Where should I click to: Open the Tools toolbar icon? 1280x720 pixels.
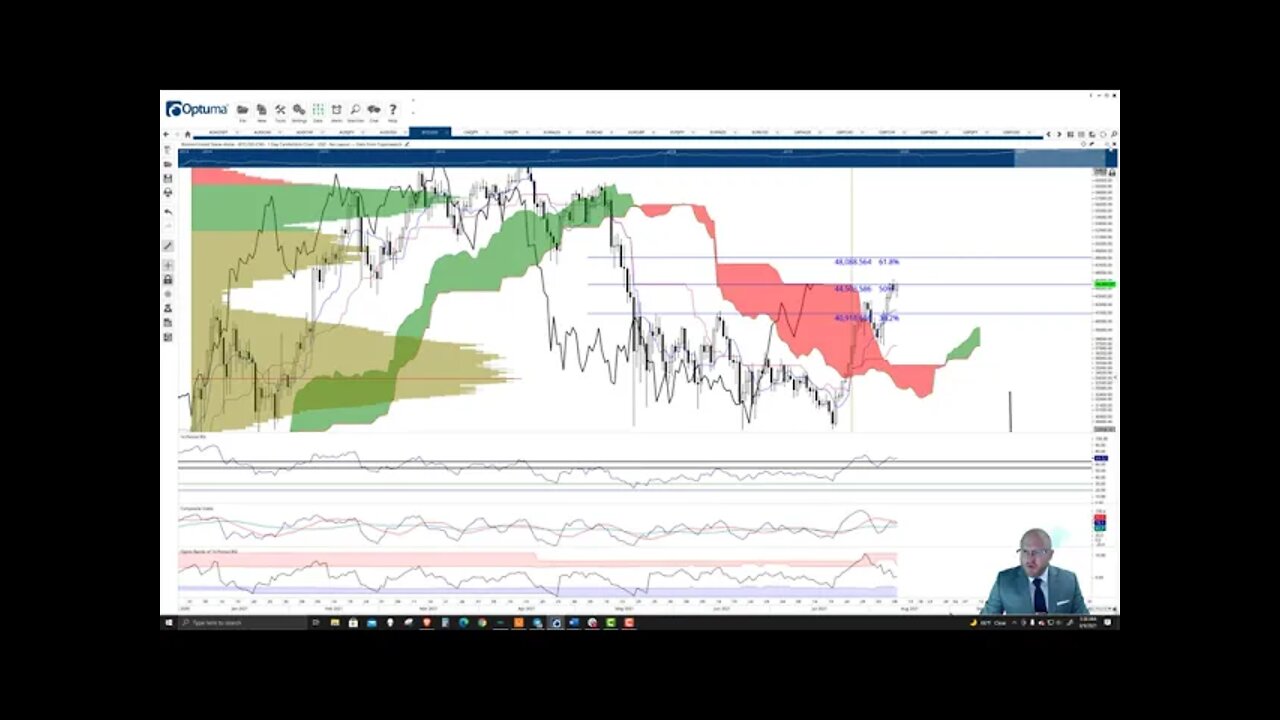click(x=280, y=111)
